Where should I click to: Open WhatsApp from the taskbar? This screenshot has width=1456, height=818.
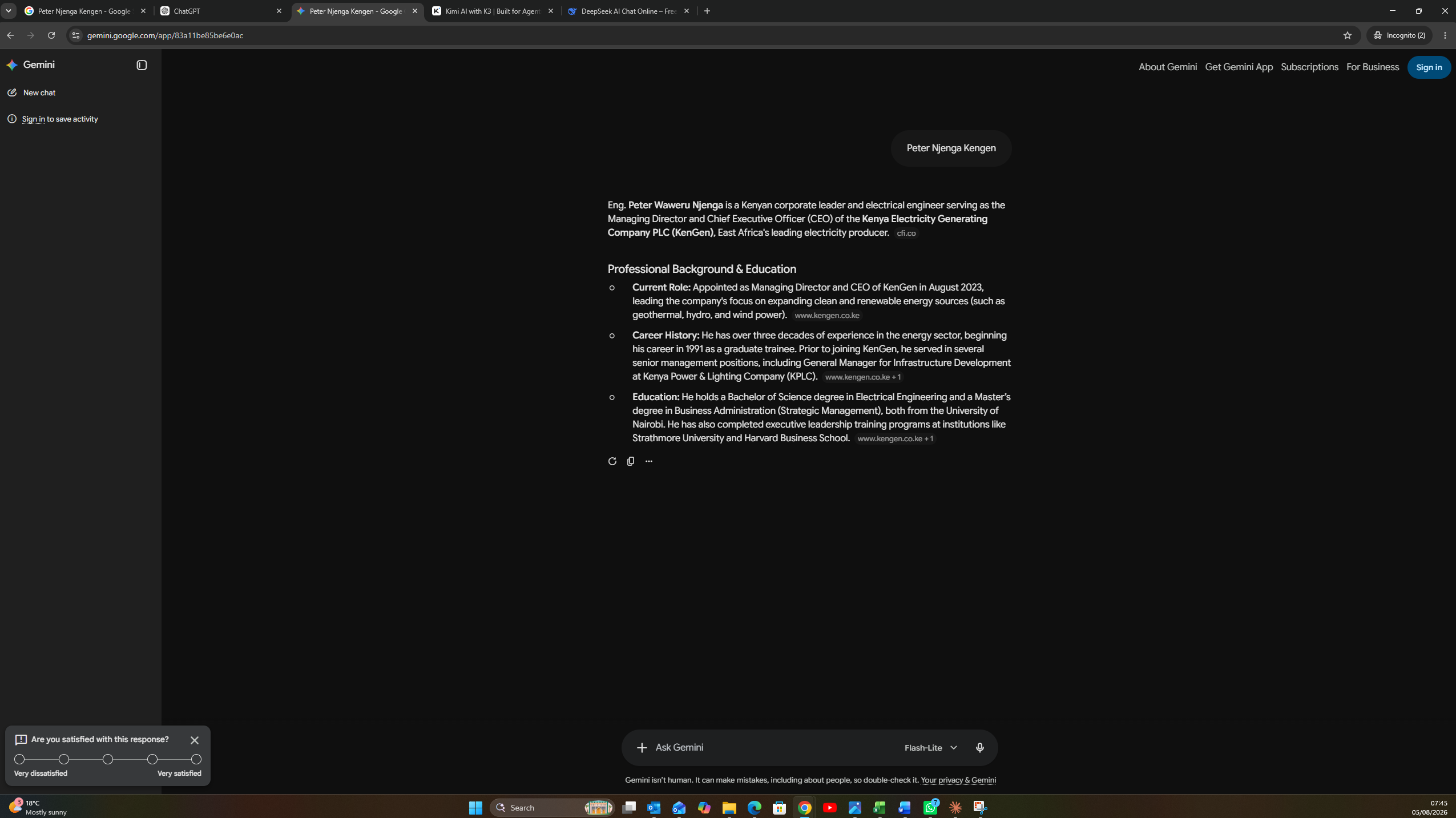point(930,807)
